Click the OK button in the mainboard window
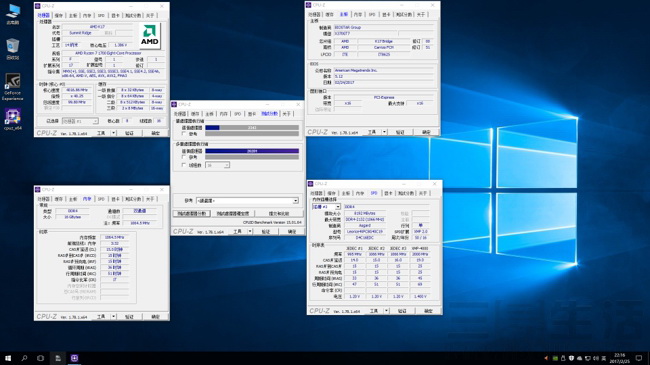650x365 pixels. tap(426, 132)
